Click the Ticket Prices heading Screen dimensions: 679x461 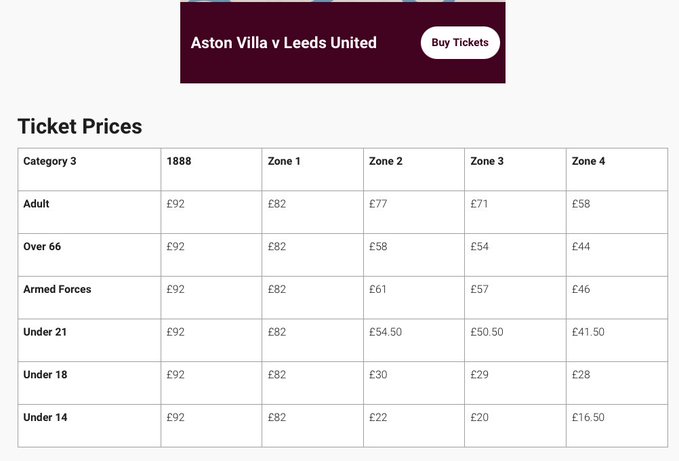pyautogui.click(x=80, y=126)
